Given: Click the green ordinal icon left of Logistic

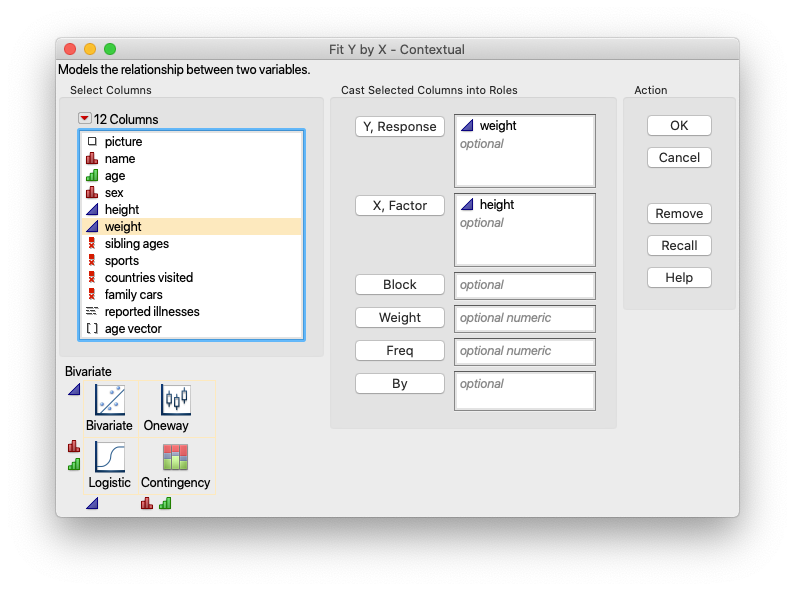Looking at the screenshot, I should coord(74,464).
